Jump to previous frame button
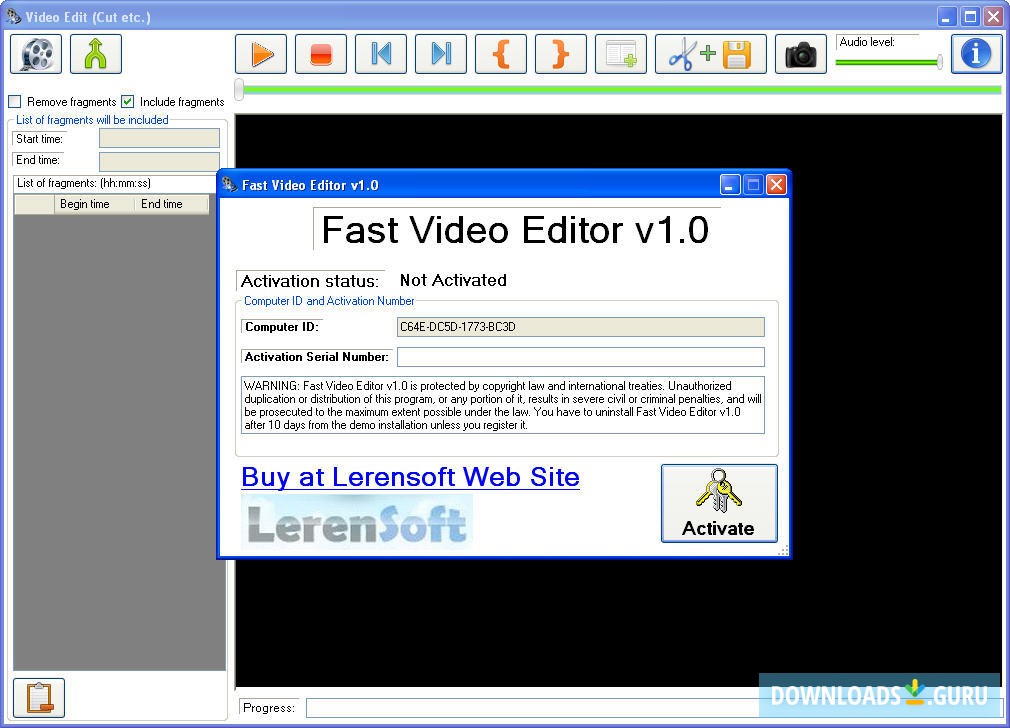The height and width of the screenshot is (728, 1010). pyautogui.click(x=381, y=54)
